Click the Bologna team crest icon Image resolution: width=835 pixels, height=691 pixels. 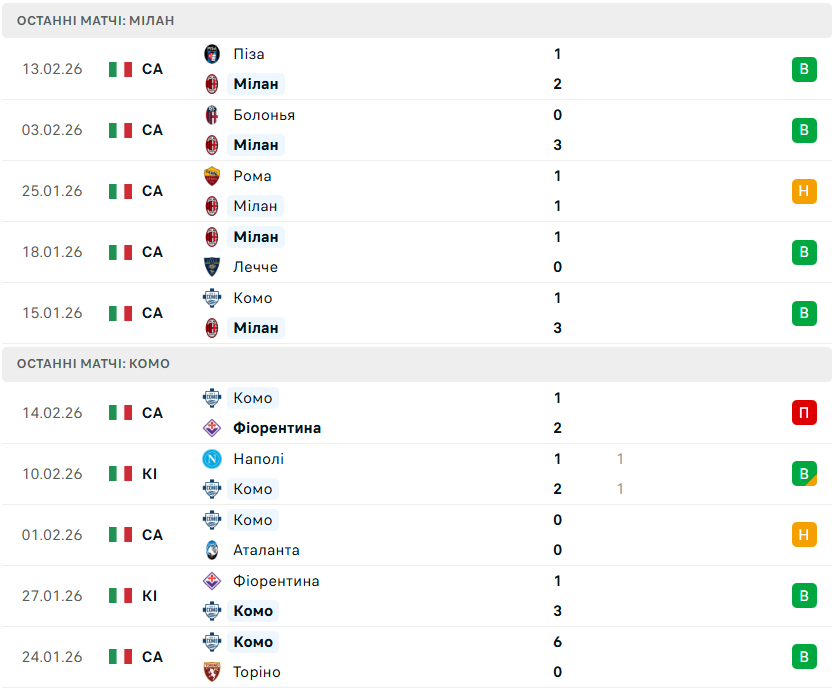pyautogui.click(x=212, y=115)
